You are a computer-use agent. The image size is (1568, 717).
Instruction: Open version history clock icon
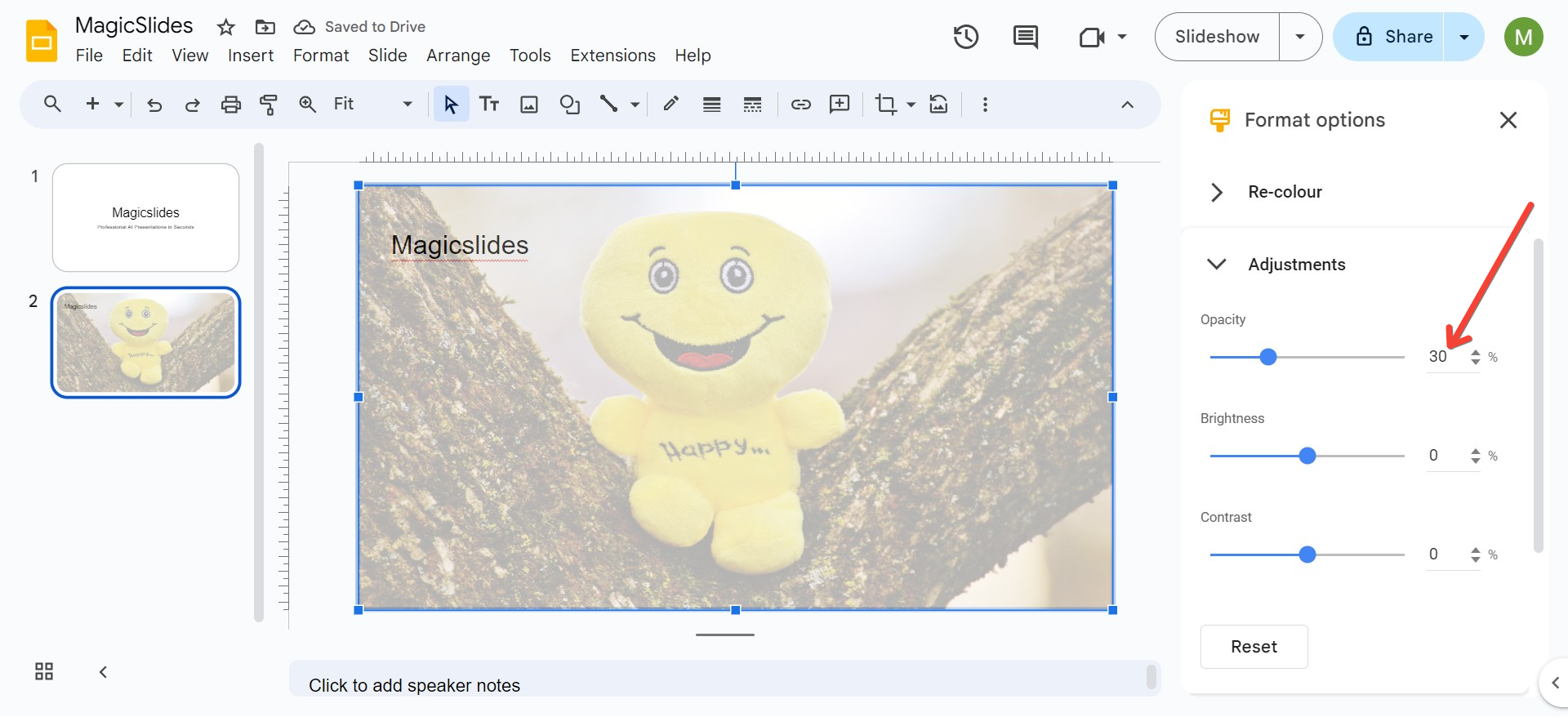click(x=965, y=37)
